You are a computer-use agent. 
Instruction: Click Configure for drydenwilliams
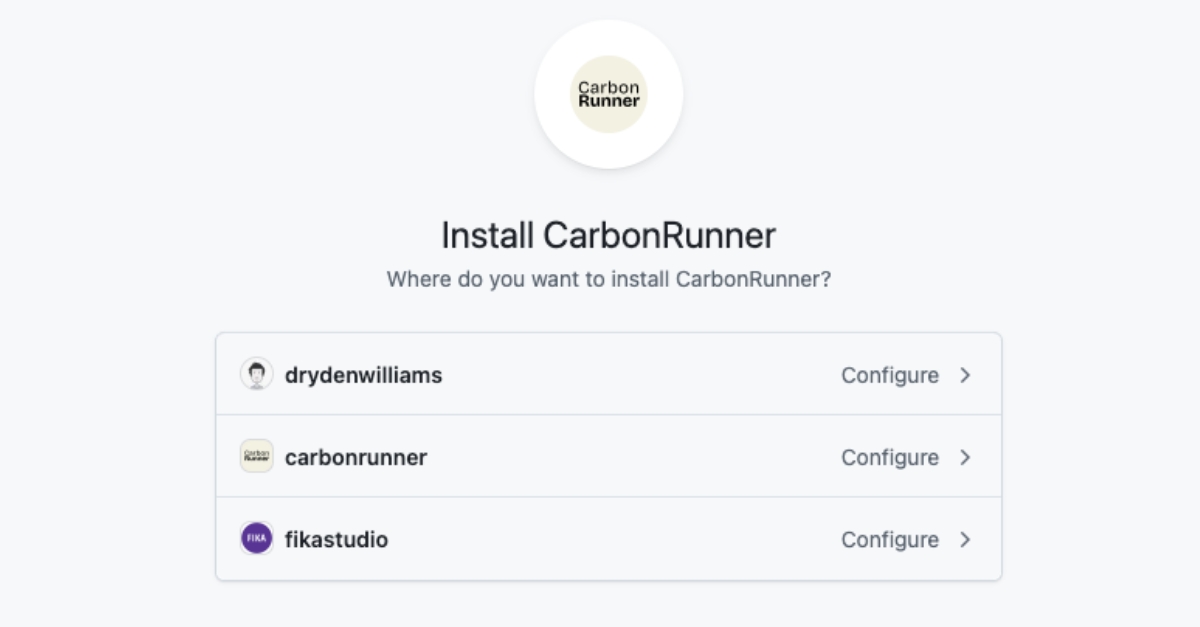tap(889, 375)
